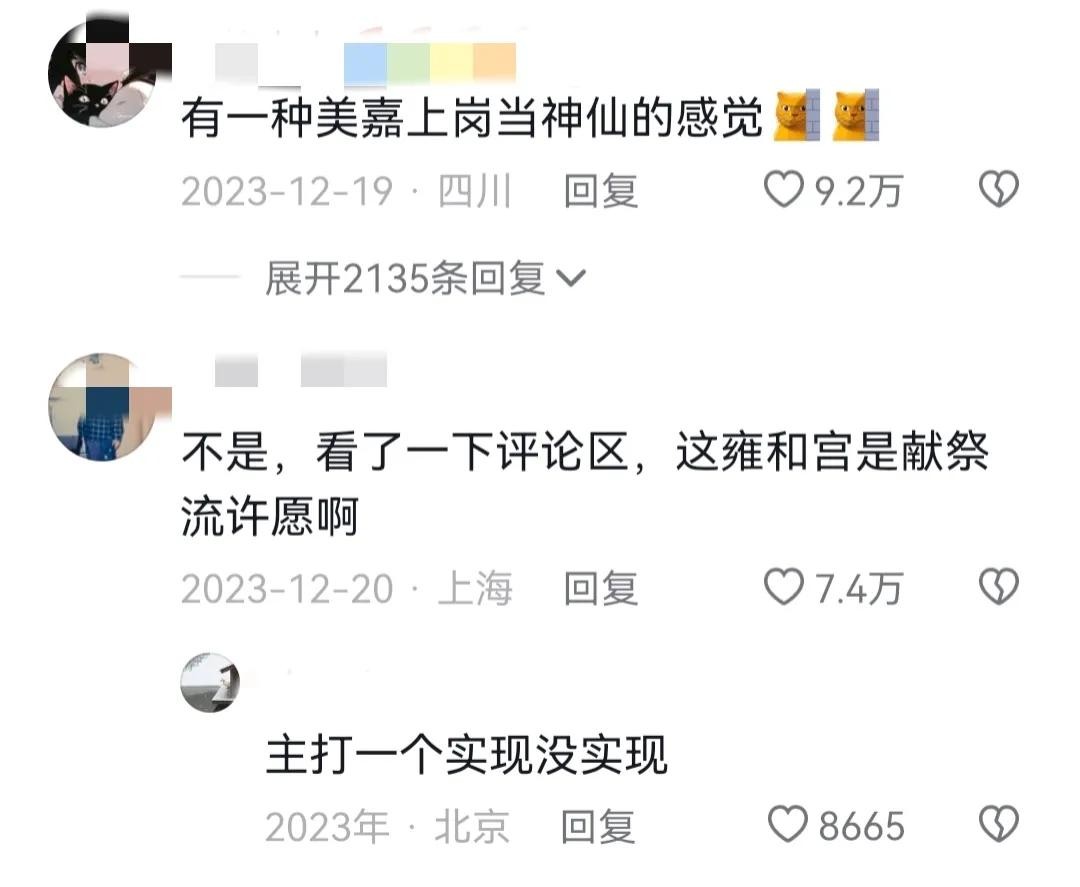Open the small avatar of 北京 replier

[210, 682]
